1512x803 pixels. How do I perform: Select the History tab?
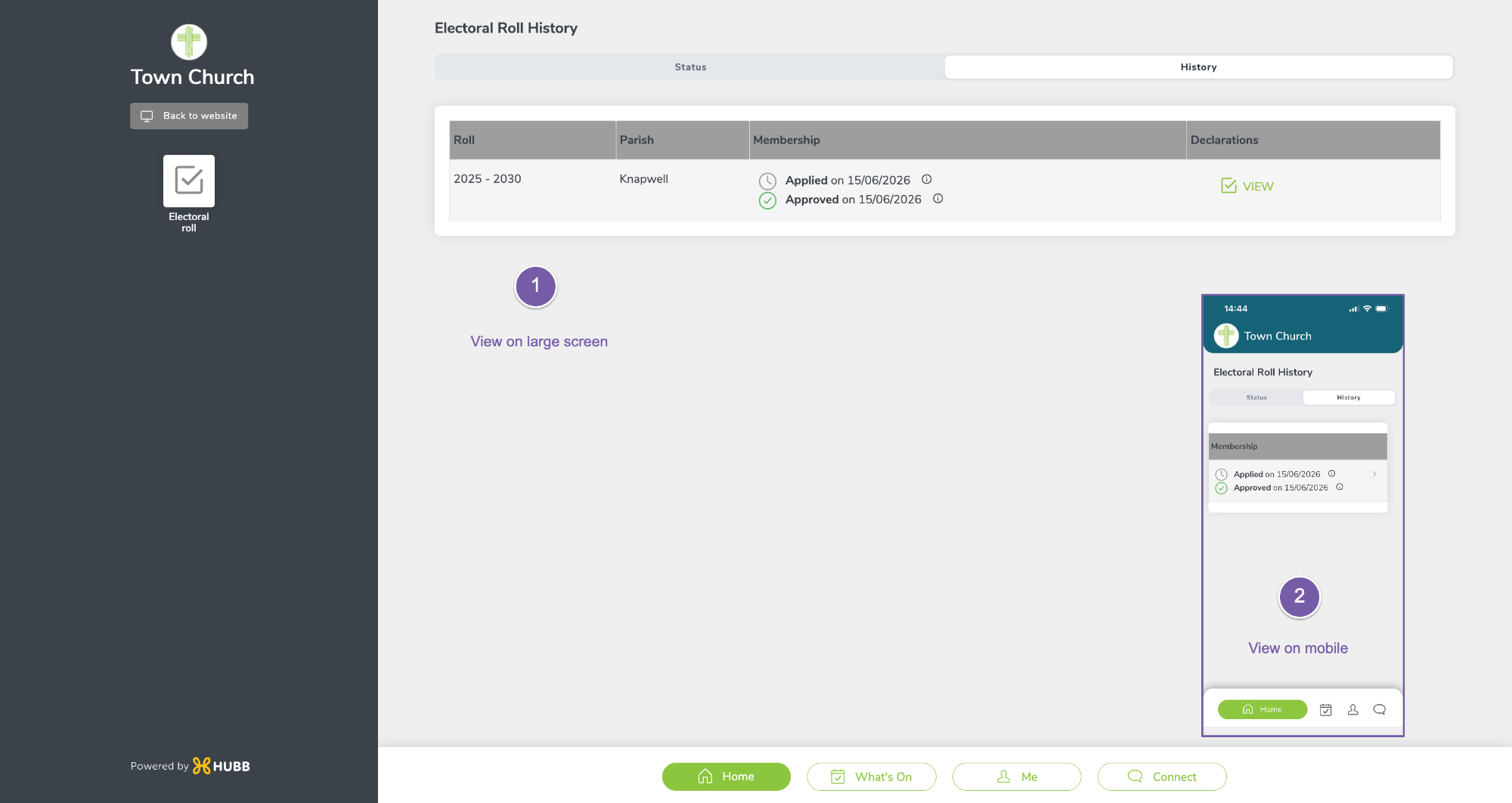coord(1198,67)
